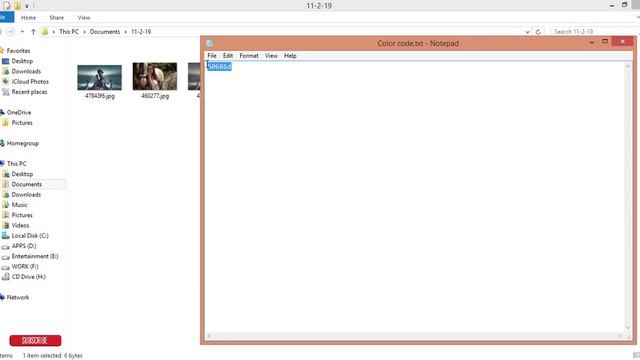Select Homegroup in the navigation pane

tap(22, 143)
